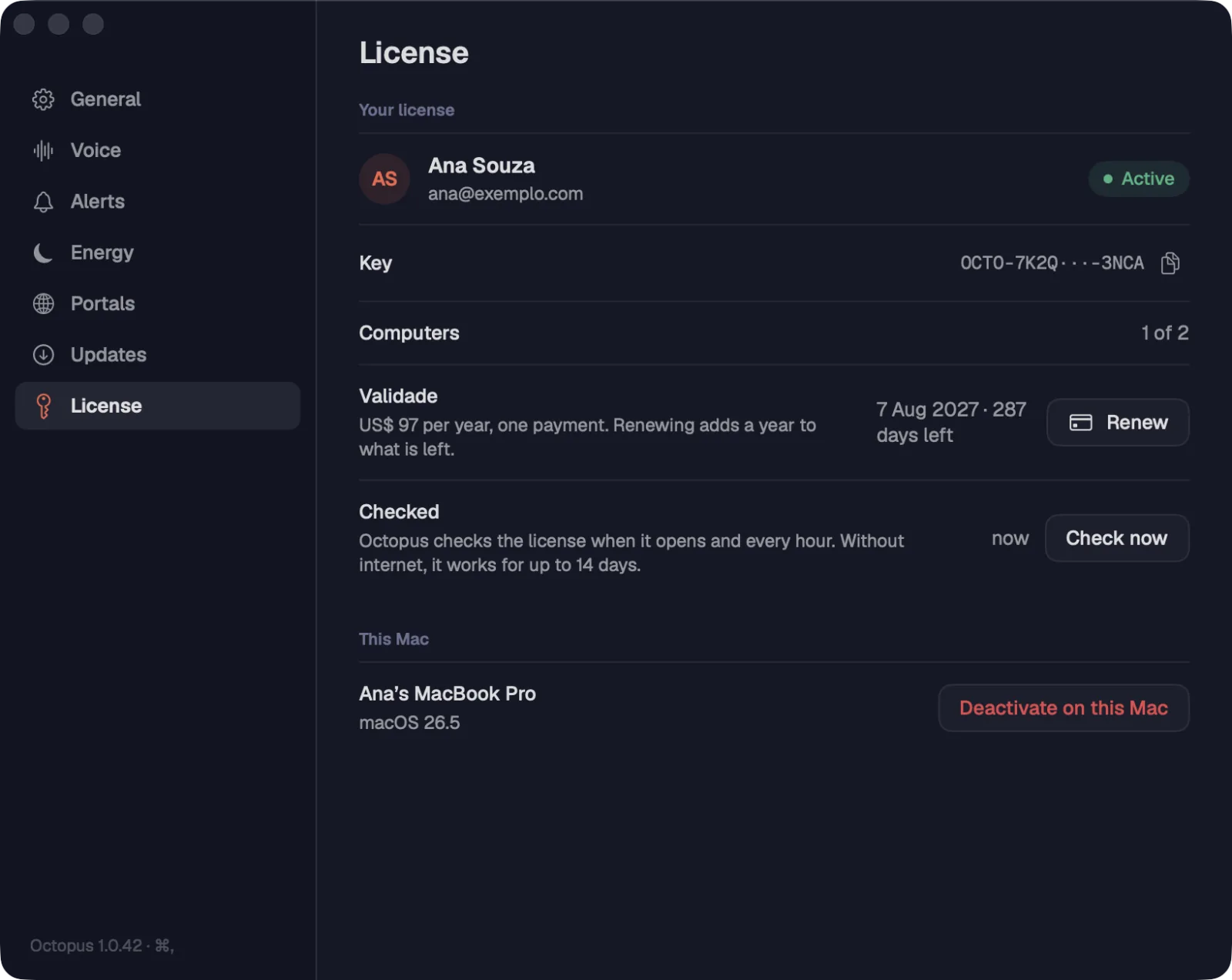Copy the license key

[1170, 263]
